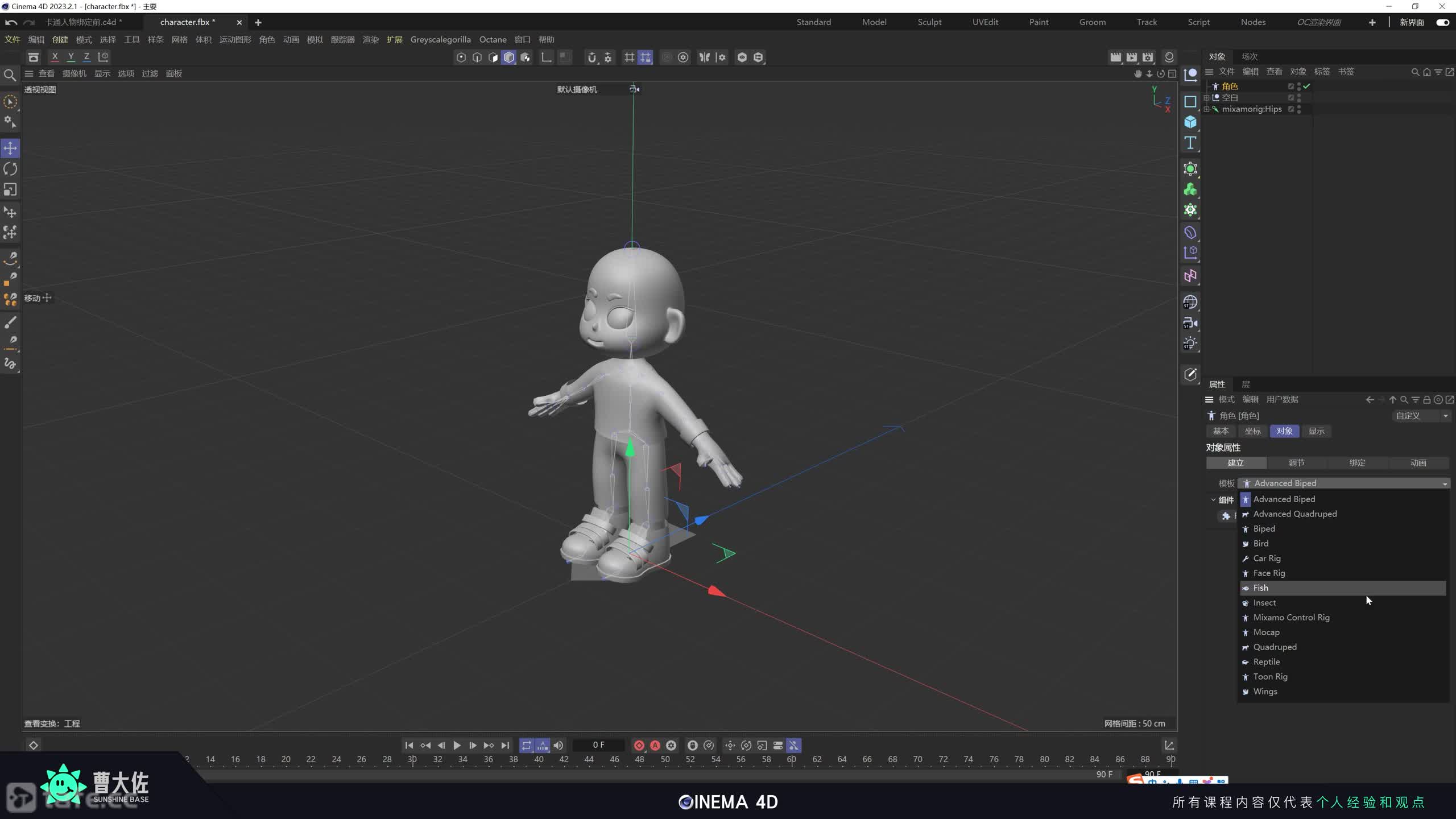Toggle the playback loop mode button
Viewport: 1456px width, 819px height.
tap(527, 745)
